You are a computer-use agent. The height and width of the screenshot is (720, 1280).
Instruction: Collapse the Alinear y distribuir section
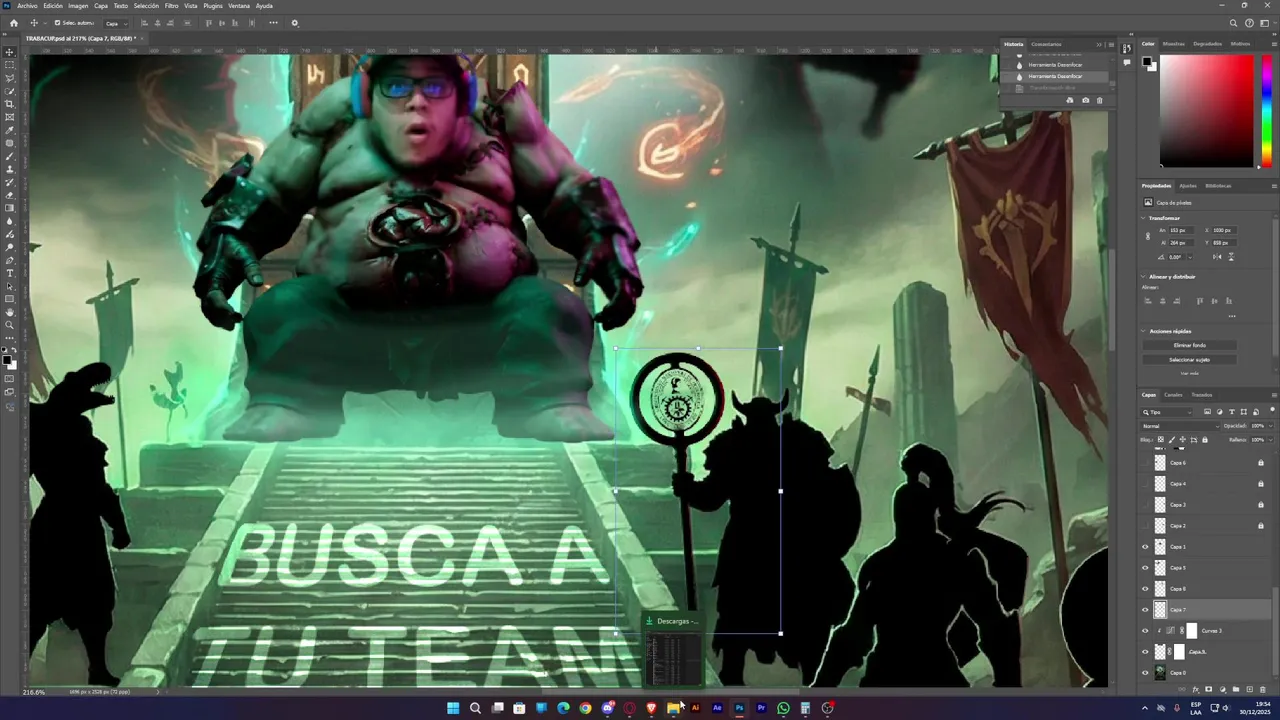pyautogui.click(x=1144, y=277)
